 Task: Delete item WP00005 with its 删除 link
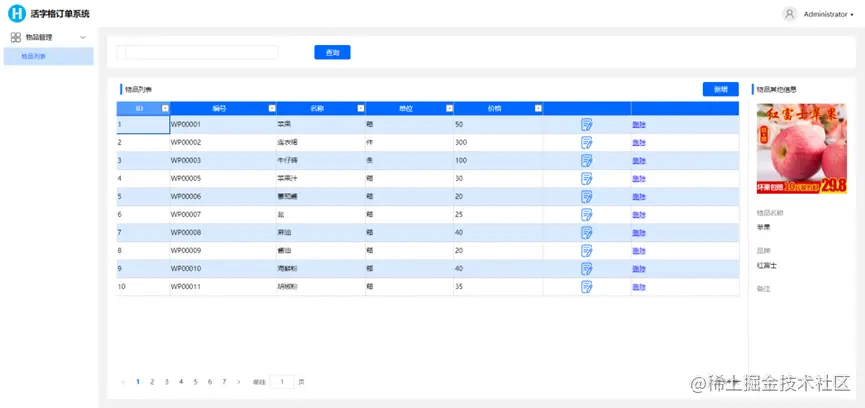(639, 179)
